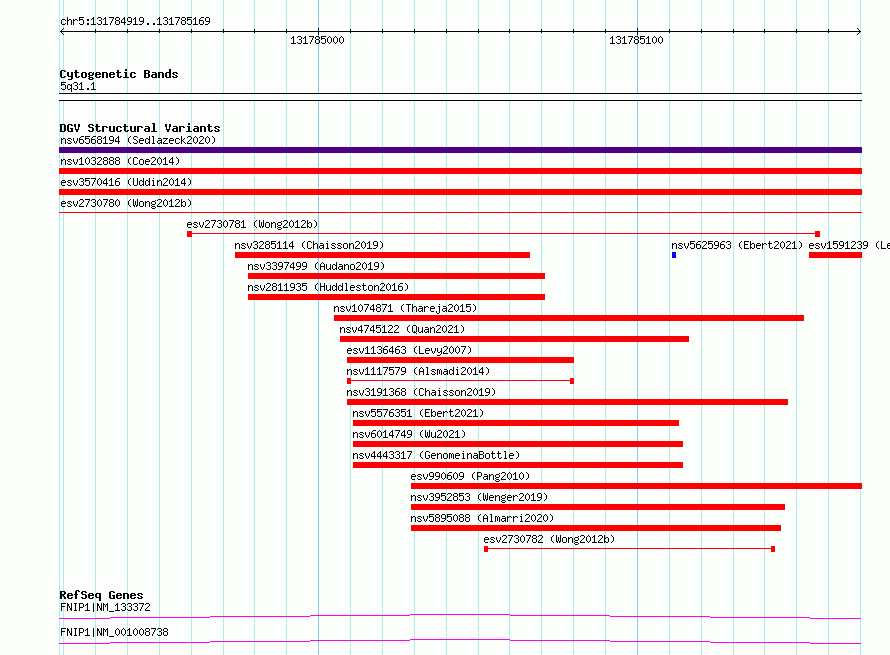The height and width of the screenshot is (655, 890).
Task: Click the red bar under nsv1074871 (Thareja2015)
Action: [569, 318]
